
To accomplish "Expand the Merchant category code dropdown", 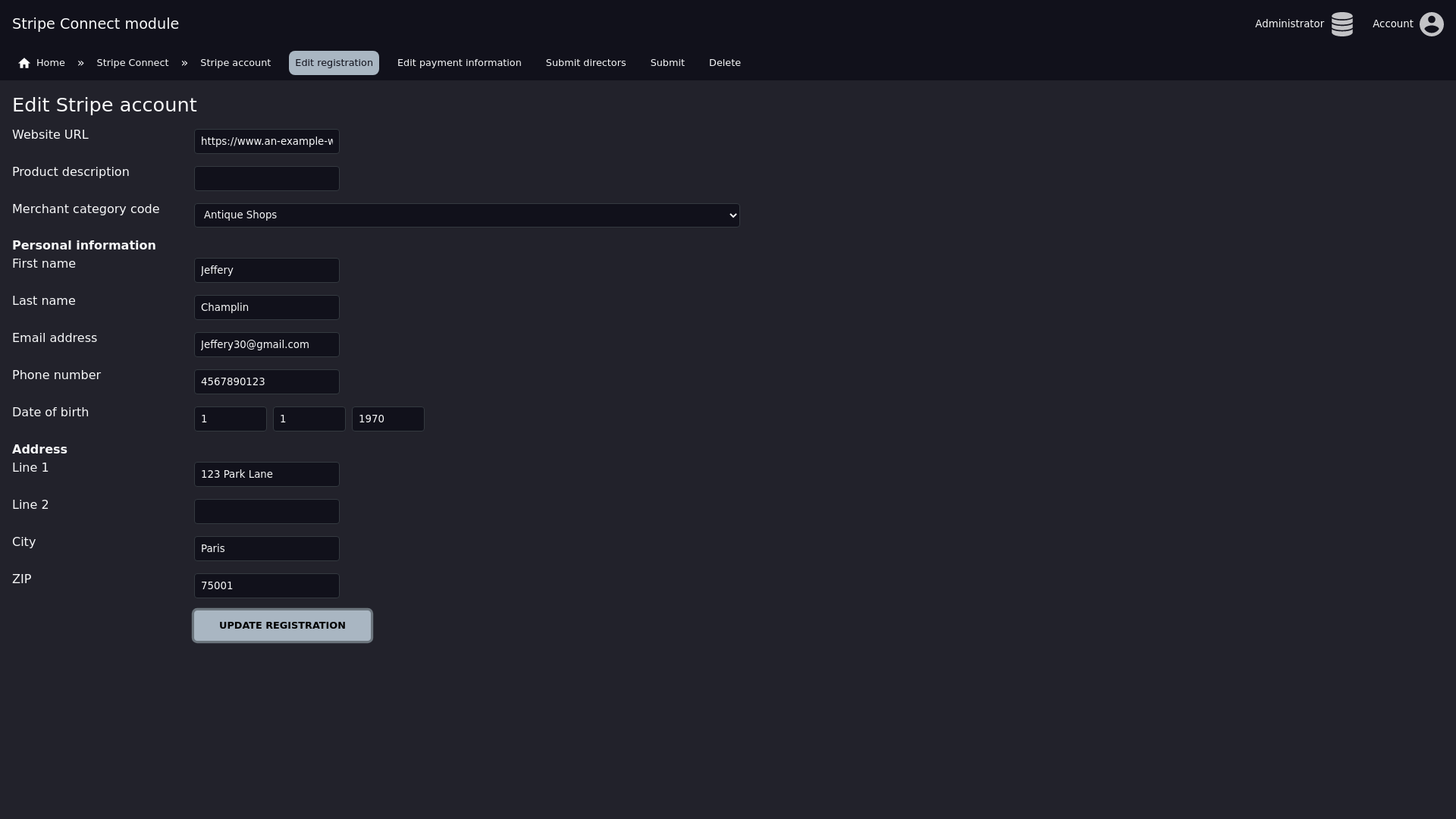I will tap(466, 215).
